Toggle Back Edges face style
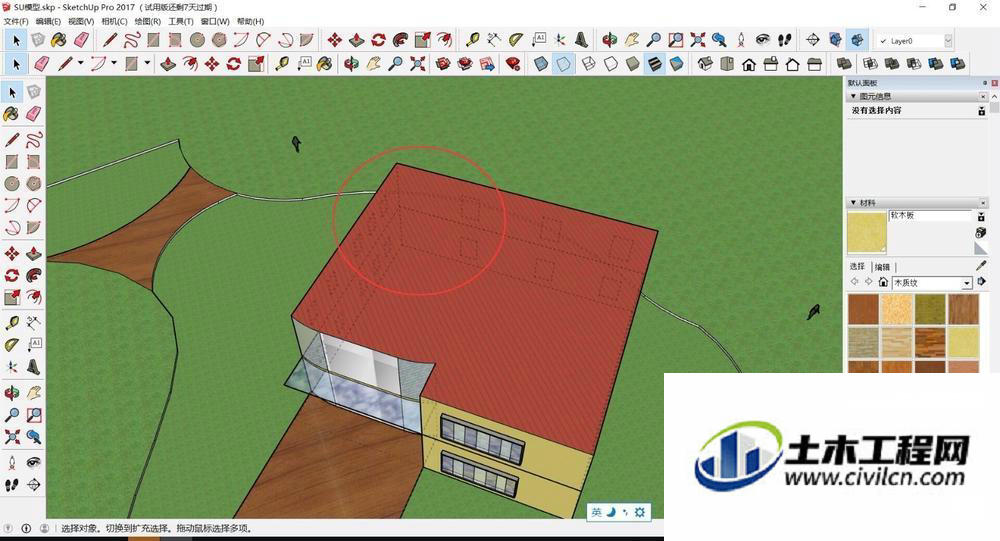 tap(562, 64)
